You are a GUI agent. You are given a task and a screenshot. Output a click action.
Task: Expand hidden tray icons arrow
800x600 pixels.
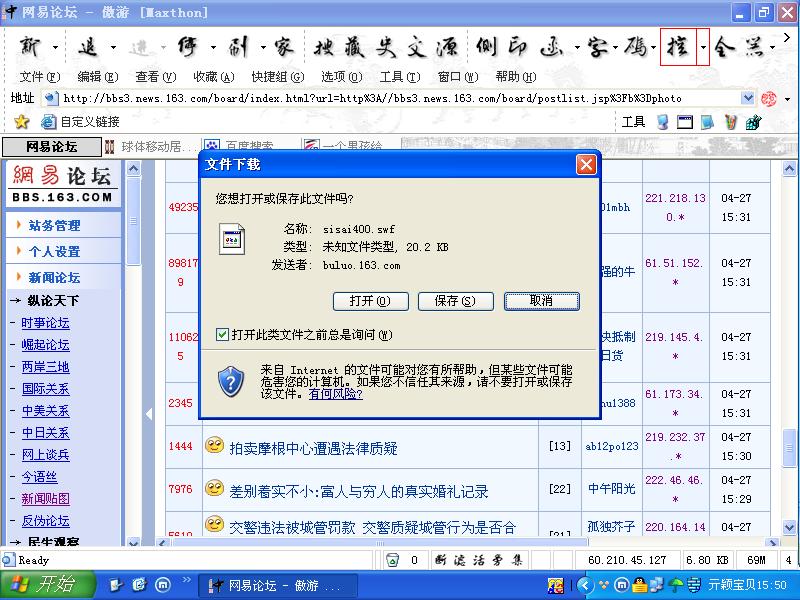(x=585, y=585)
